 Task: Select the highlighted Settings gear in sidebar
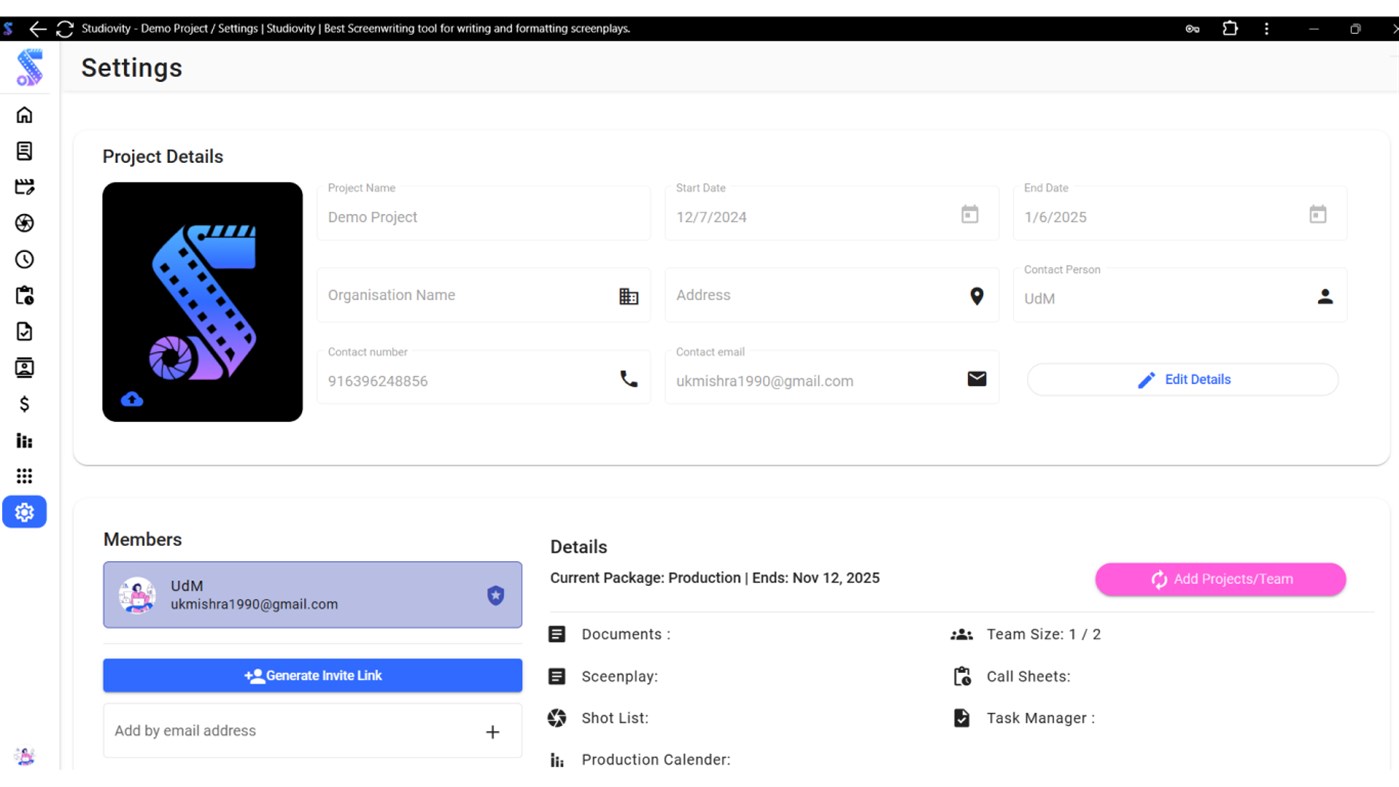pos(25,511)
